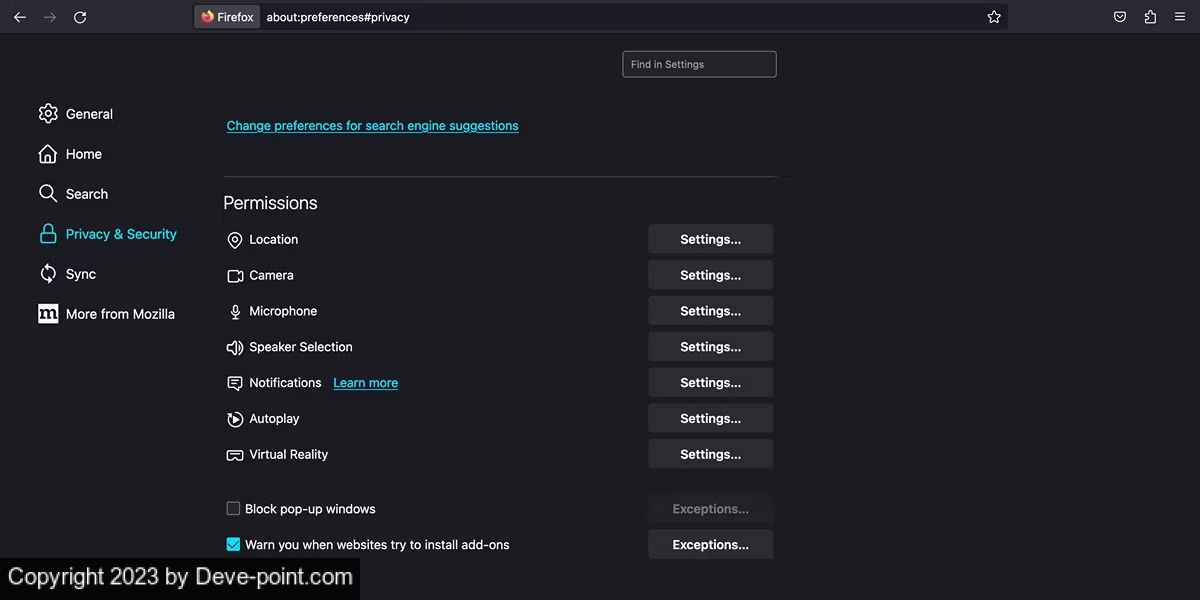
Task: Click the Location pin icon
Action: pos(235,240)
